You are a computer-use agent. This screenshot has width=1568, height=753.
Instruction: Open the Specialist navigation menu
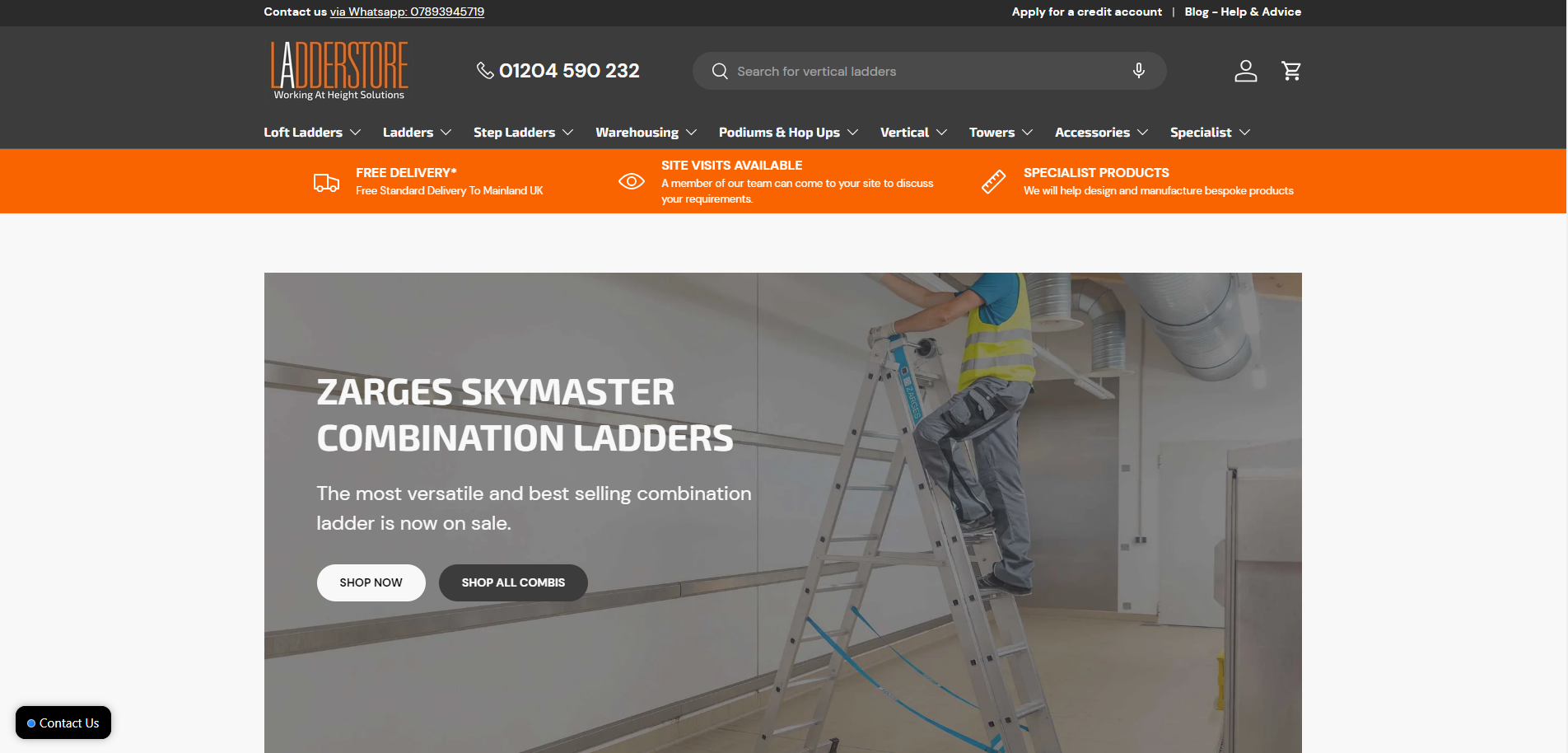[1210, 133]
